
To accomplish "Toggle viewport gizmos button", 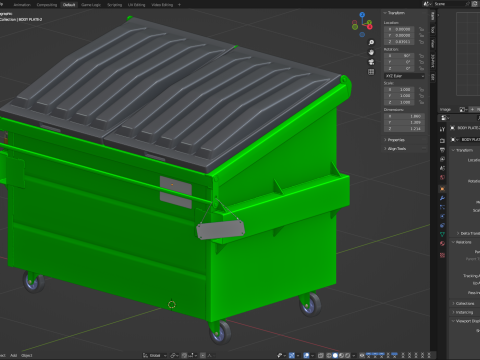I will click(x=292, y=355).
